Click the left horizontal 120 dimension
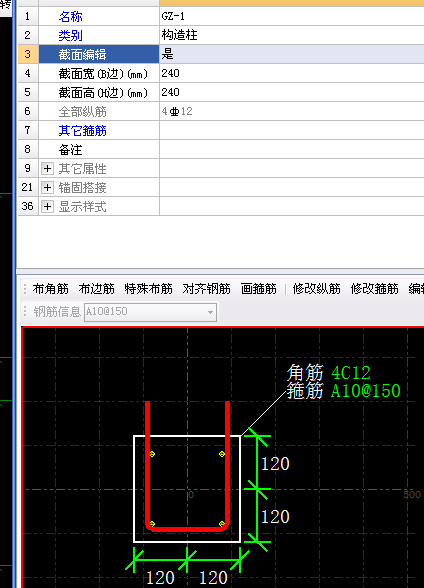This screenshot has width=424, height=588. click(160, 578)
